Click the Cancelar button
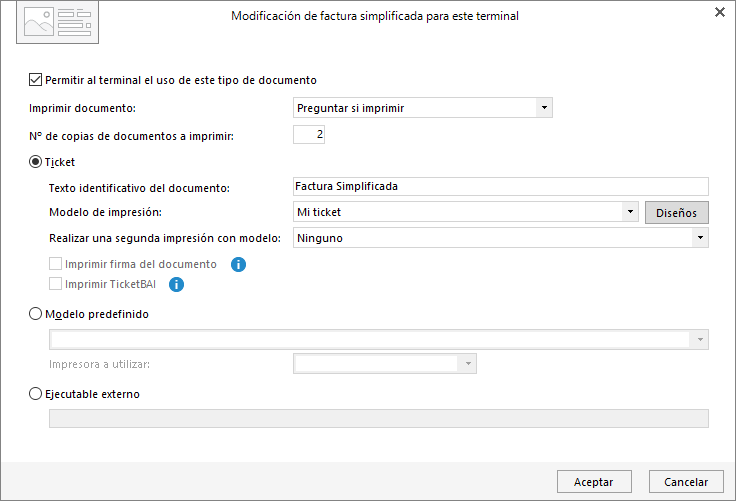This screenshot has width=736, height=501. (x=686, y=482)
